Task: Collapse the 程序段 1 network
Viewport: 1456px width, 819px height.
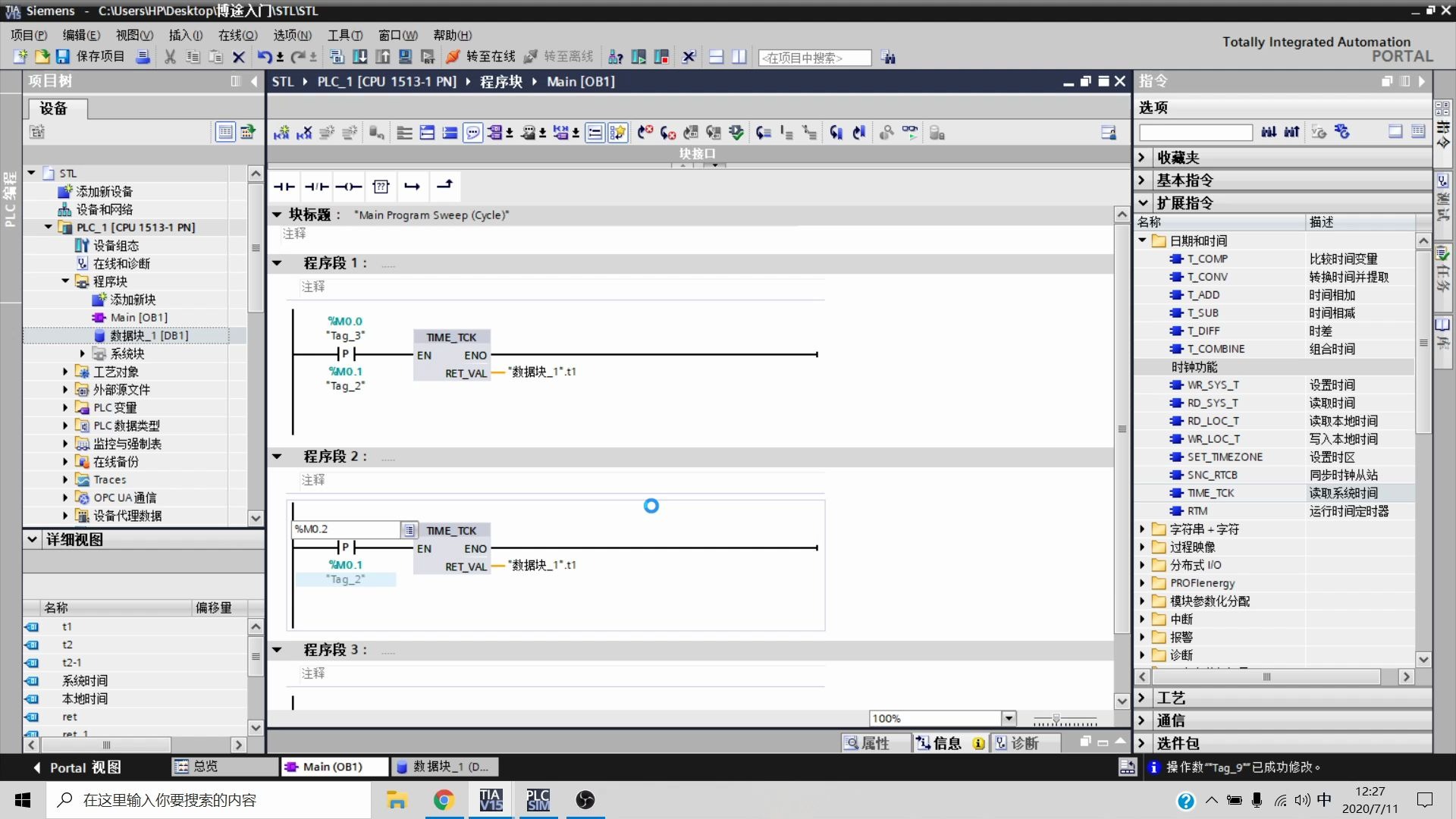Action: coord(278,263)
